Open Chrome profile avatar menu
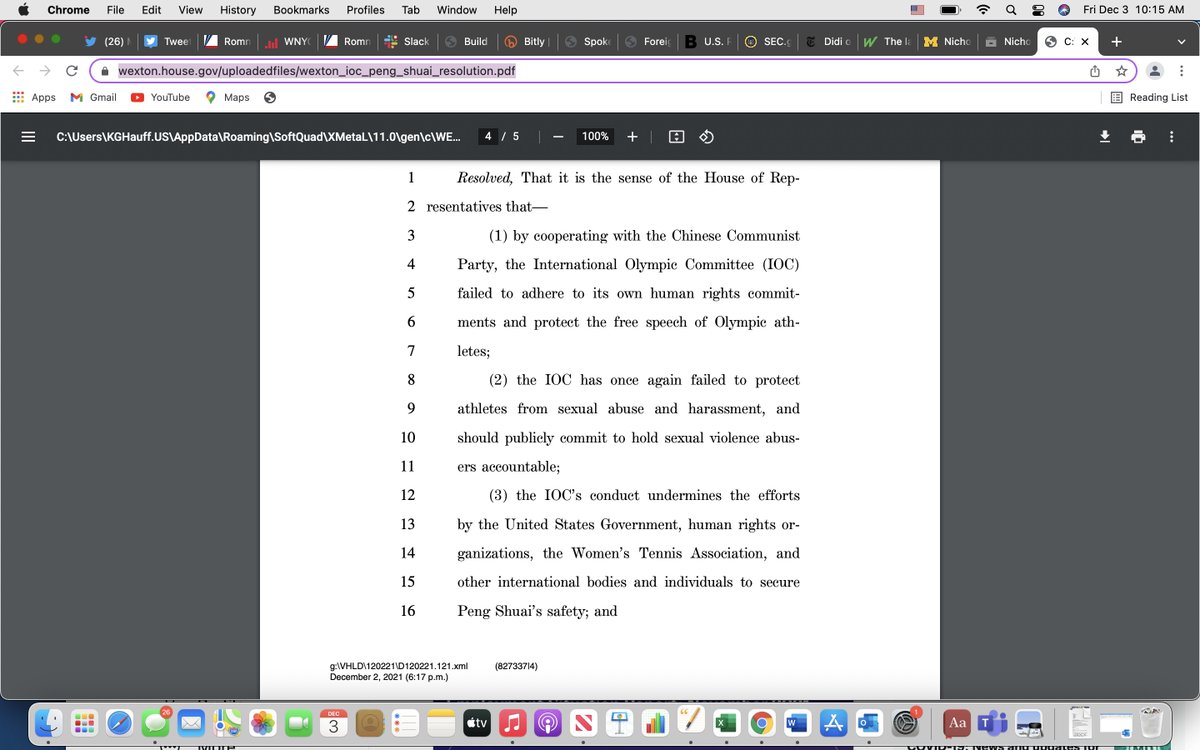Viewport: 1200px width, 750px height. coord(1156,71)
